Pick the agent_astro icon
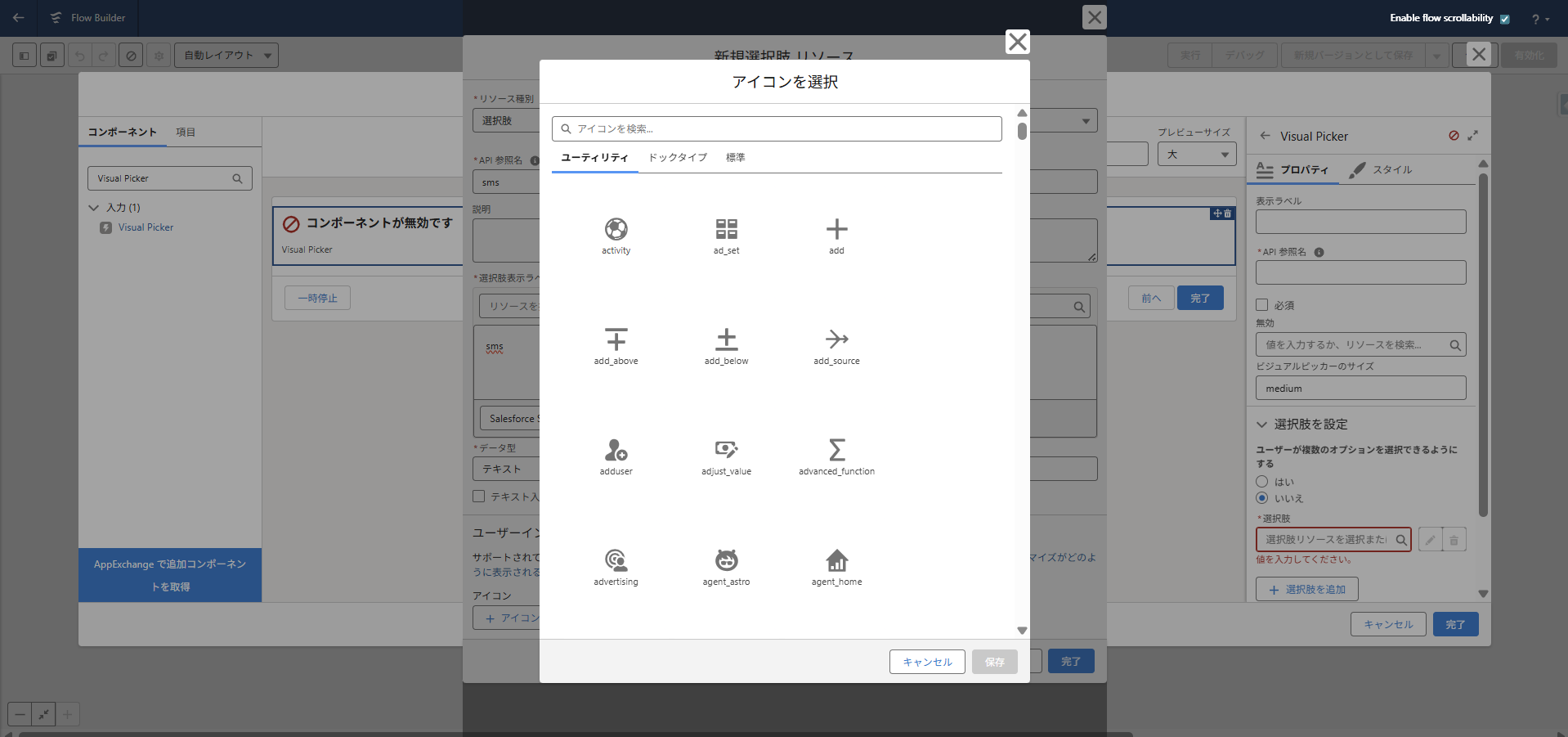The width and height of the screenshot is (1568, 737). pos(726,561)
